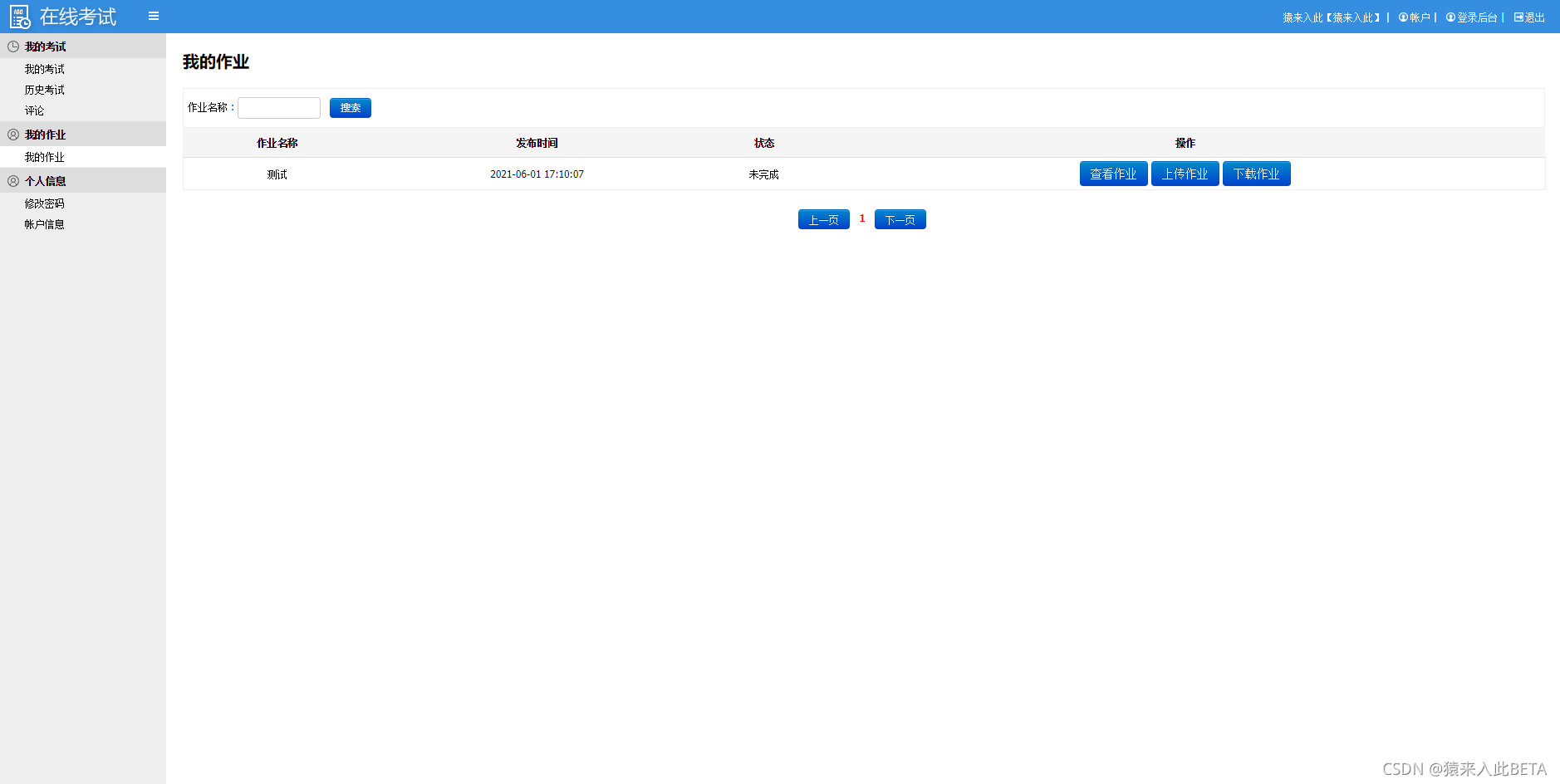Viewport: 1560px width, 784px height.
Task: Go to next page with 下一页
Action: pyautogui.click(x=900, y=219)
